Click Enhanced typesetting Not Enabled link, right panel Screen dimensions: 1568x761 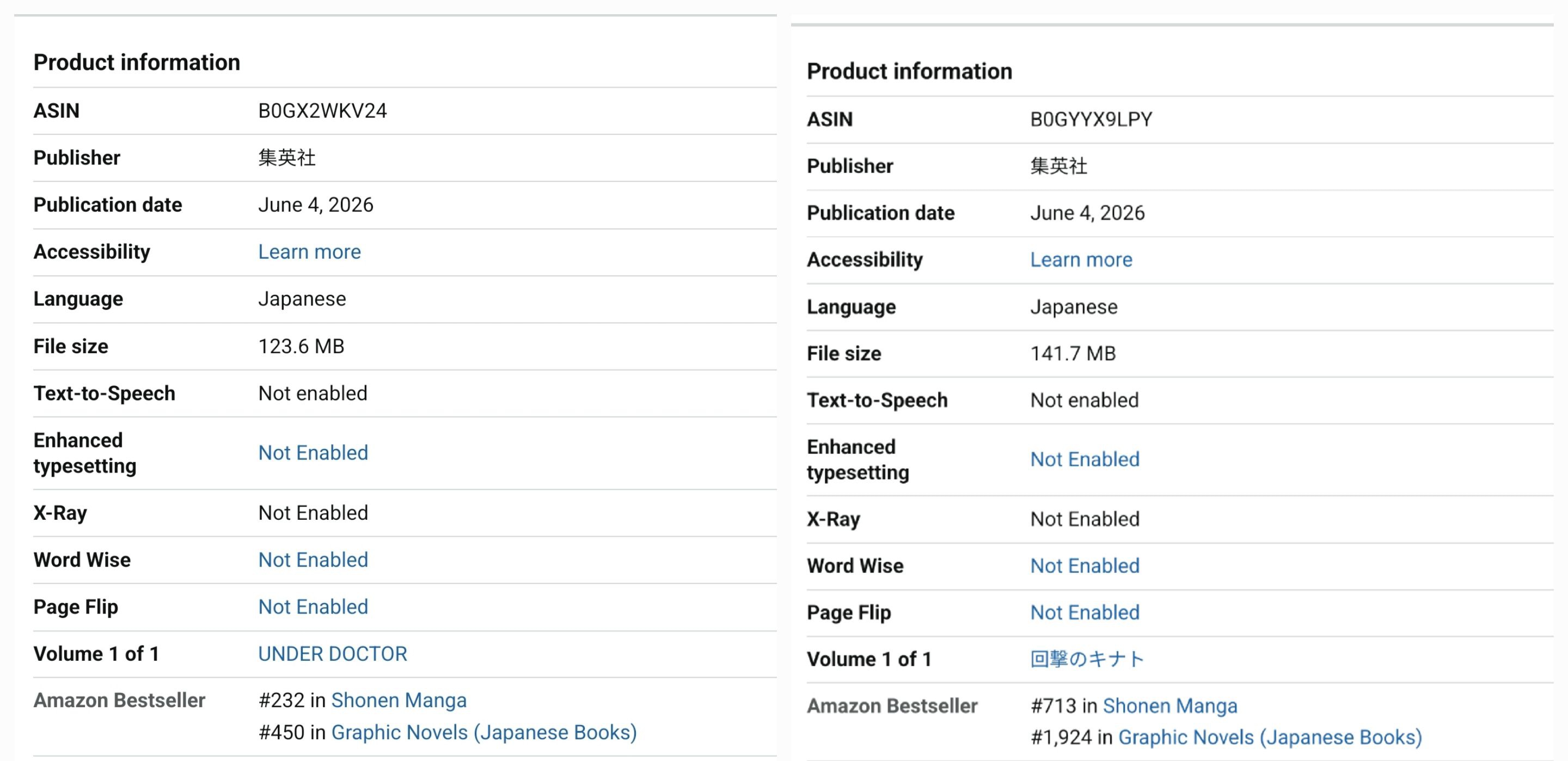[x=1085, y=459]
